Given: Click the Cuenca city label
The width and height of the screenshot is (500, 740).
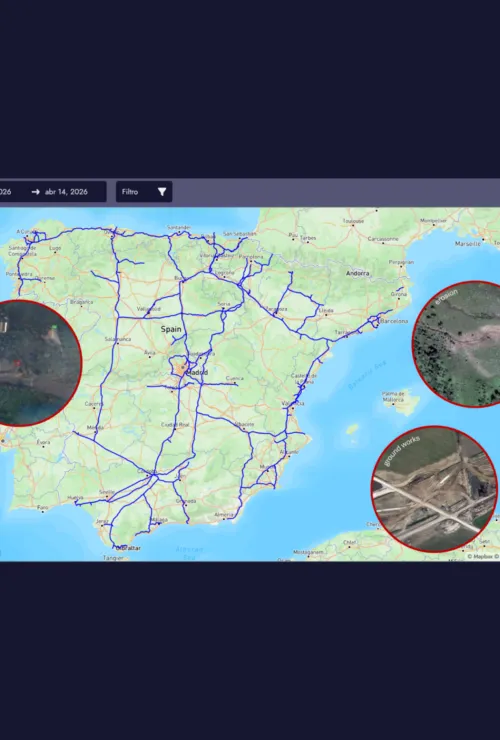Looking at the screenshot, I should (x=235, y=378).
